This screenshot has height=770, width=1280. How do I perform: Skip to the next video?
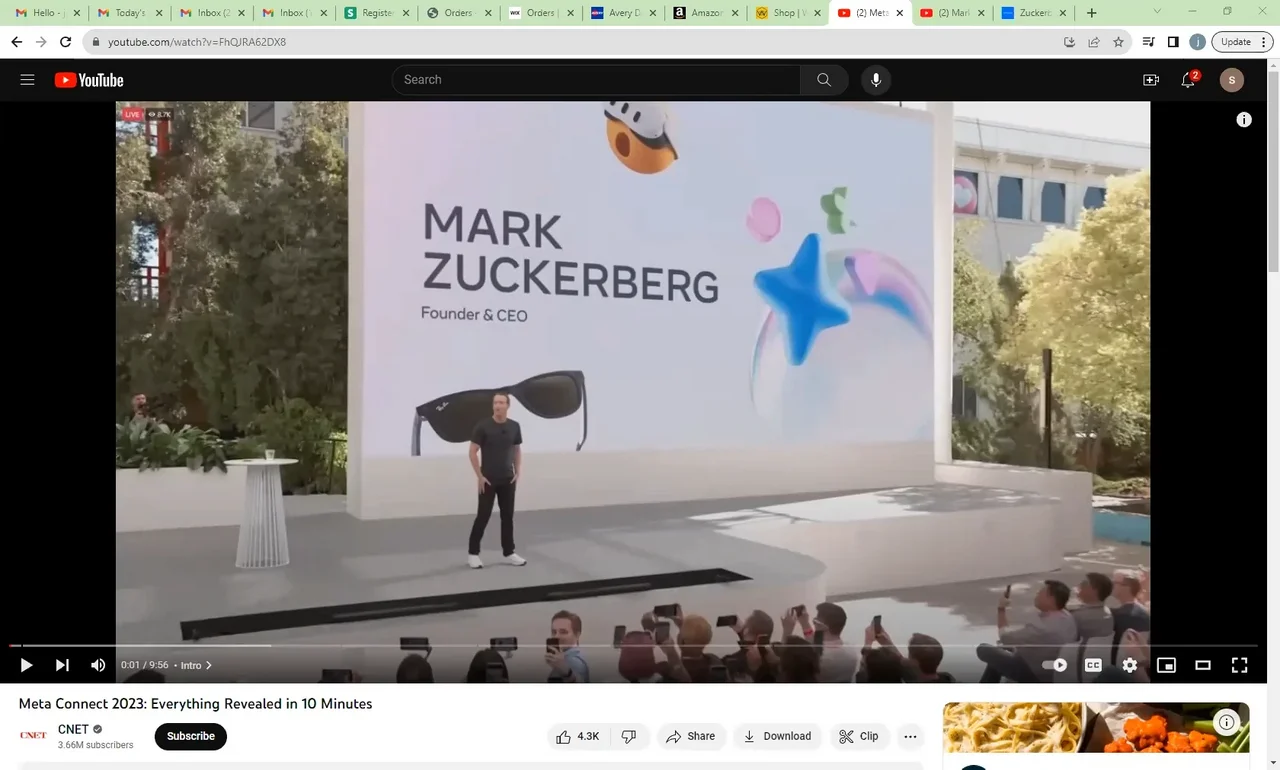(x=62, y=665)
